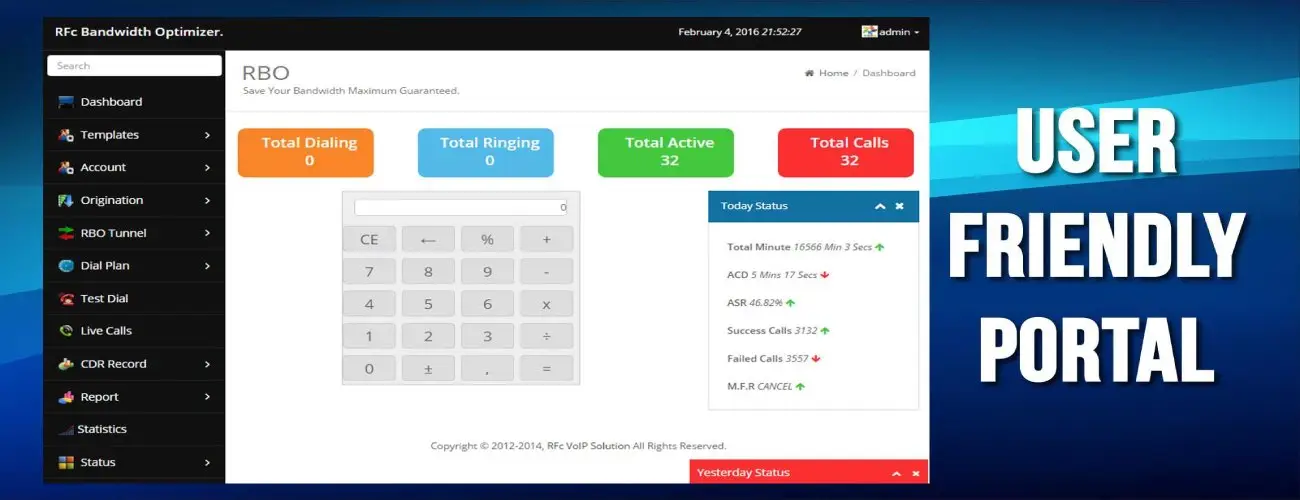1300x500 pixels.
Task: Collapse the Today Status panel
Action: coord(880,206)
